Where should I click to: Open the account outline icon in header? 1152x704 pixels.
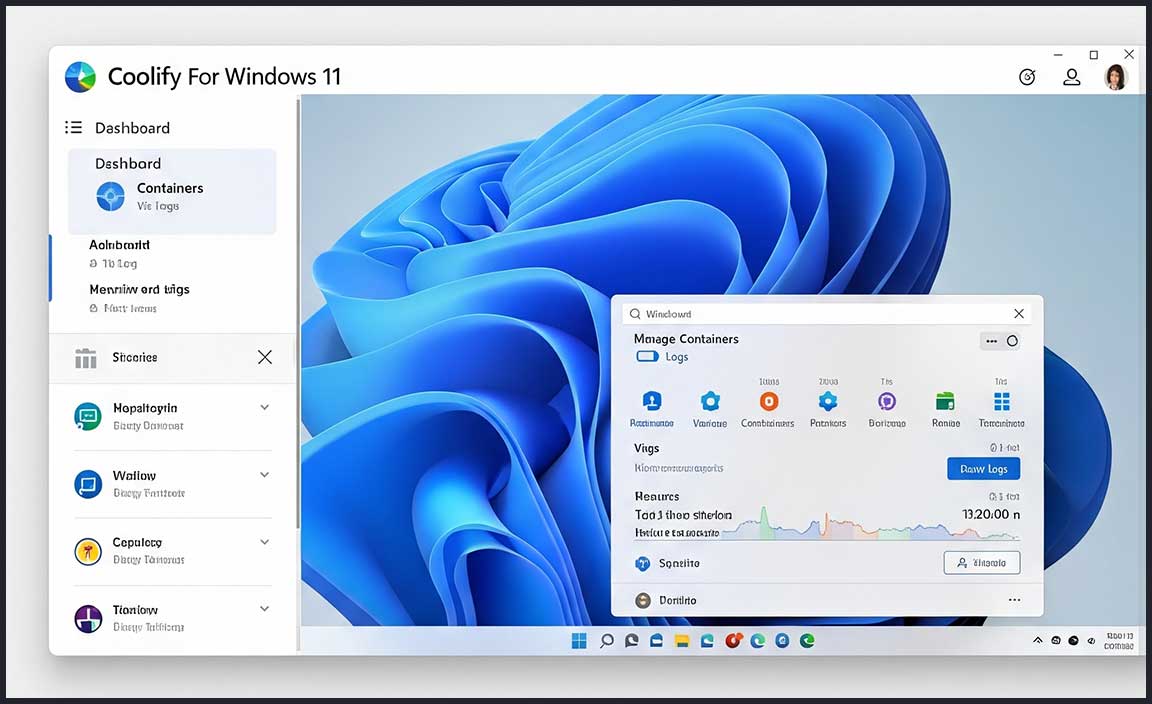1072,77
